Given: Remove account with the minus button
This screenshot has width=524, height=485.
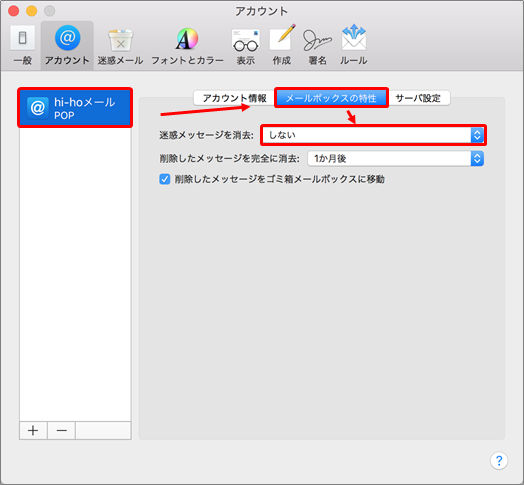Looking at the screenshot, I should pos(61,431).
